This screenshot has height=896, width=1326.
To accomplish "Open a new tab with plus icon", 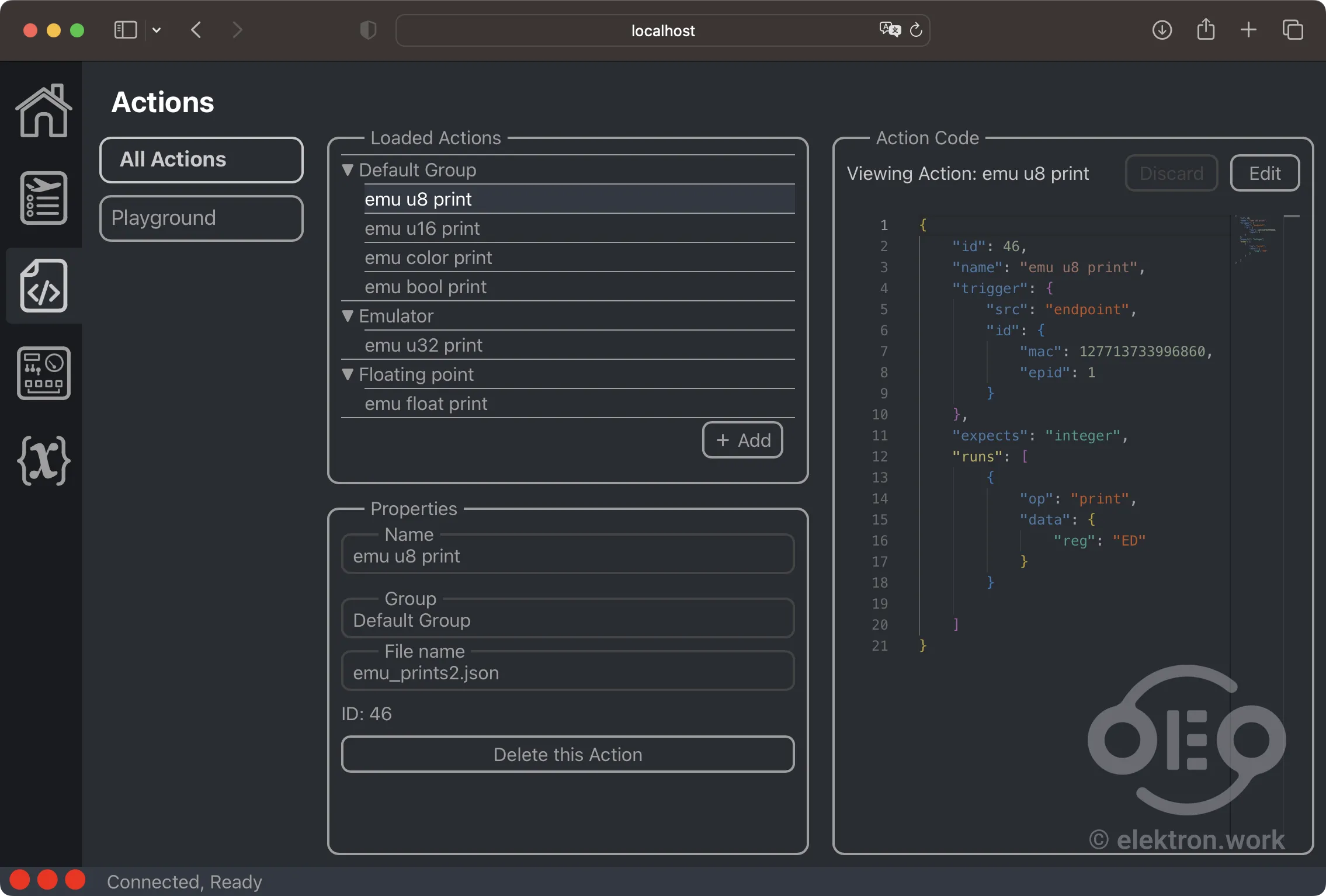I will [1248, 30].
